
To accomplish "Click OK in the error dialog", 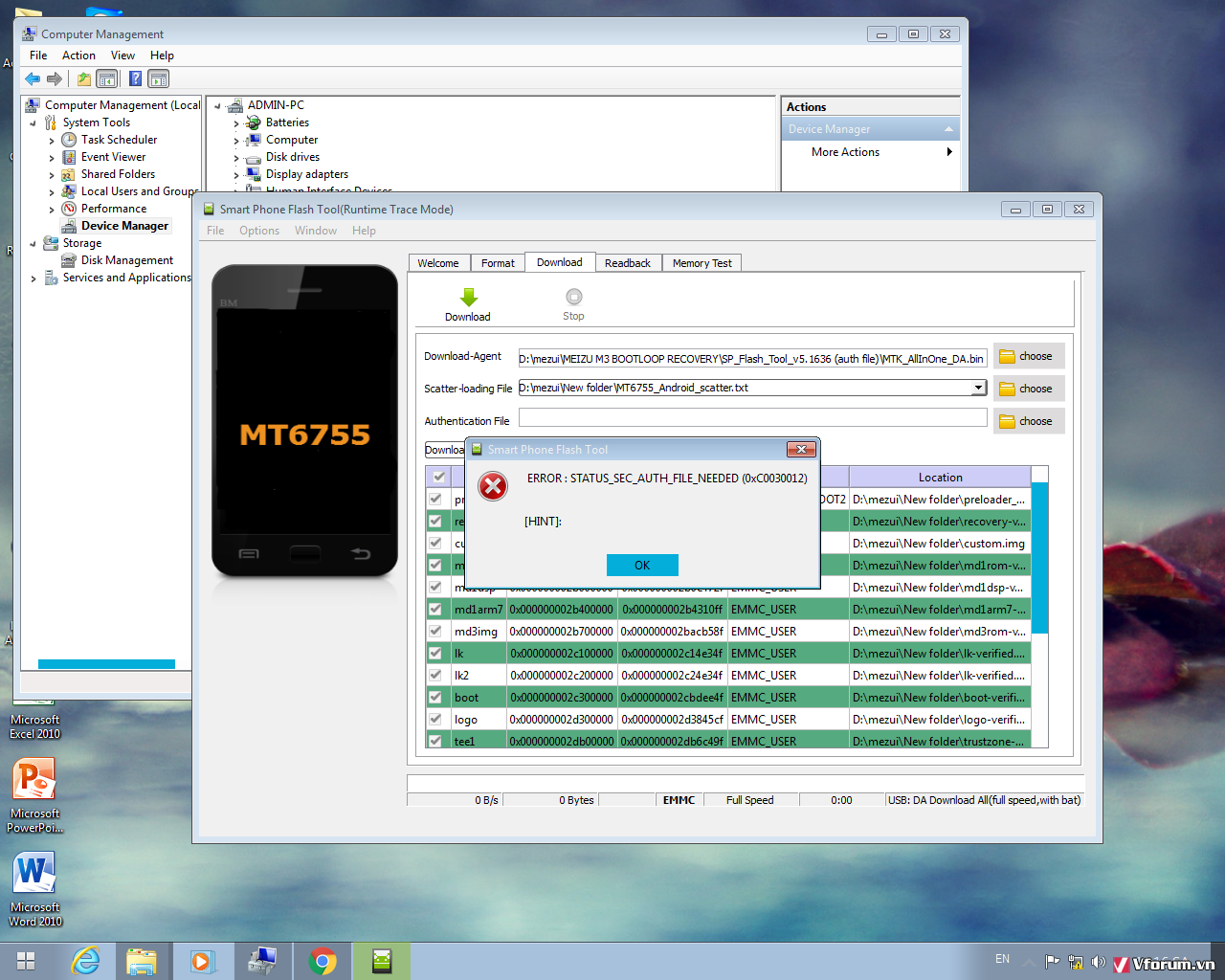I will 642,565.
